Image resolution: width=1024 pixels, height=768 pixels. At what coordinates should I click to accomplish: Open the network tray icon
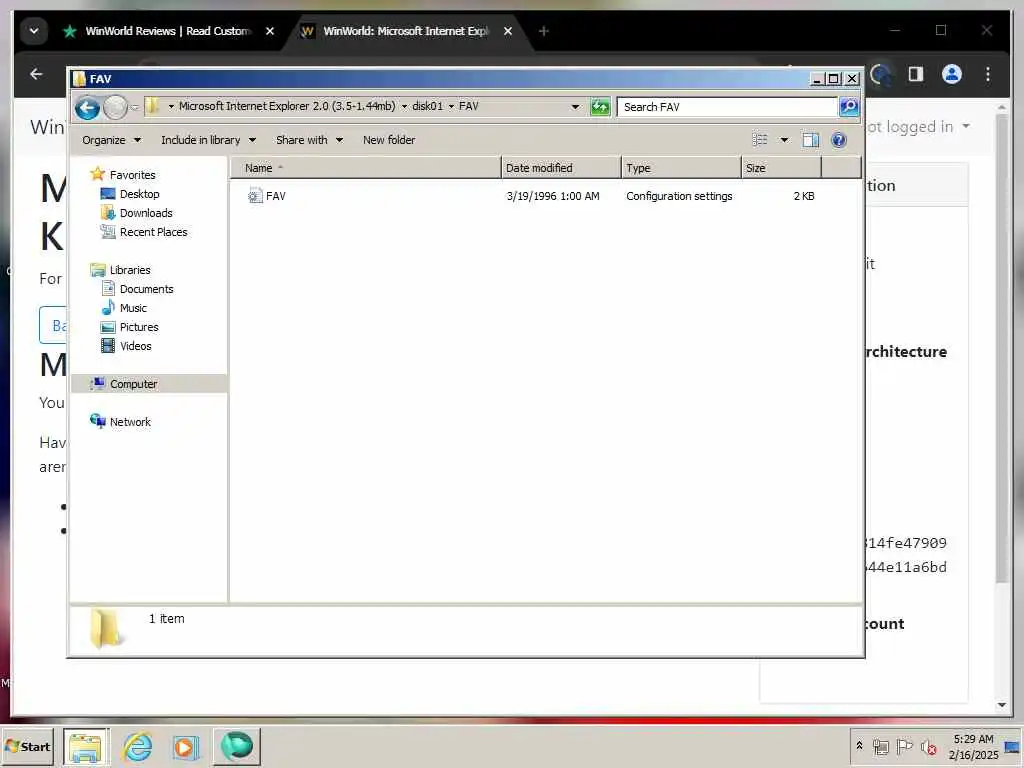coord(880,747)
